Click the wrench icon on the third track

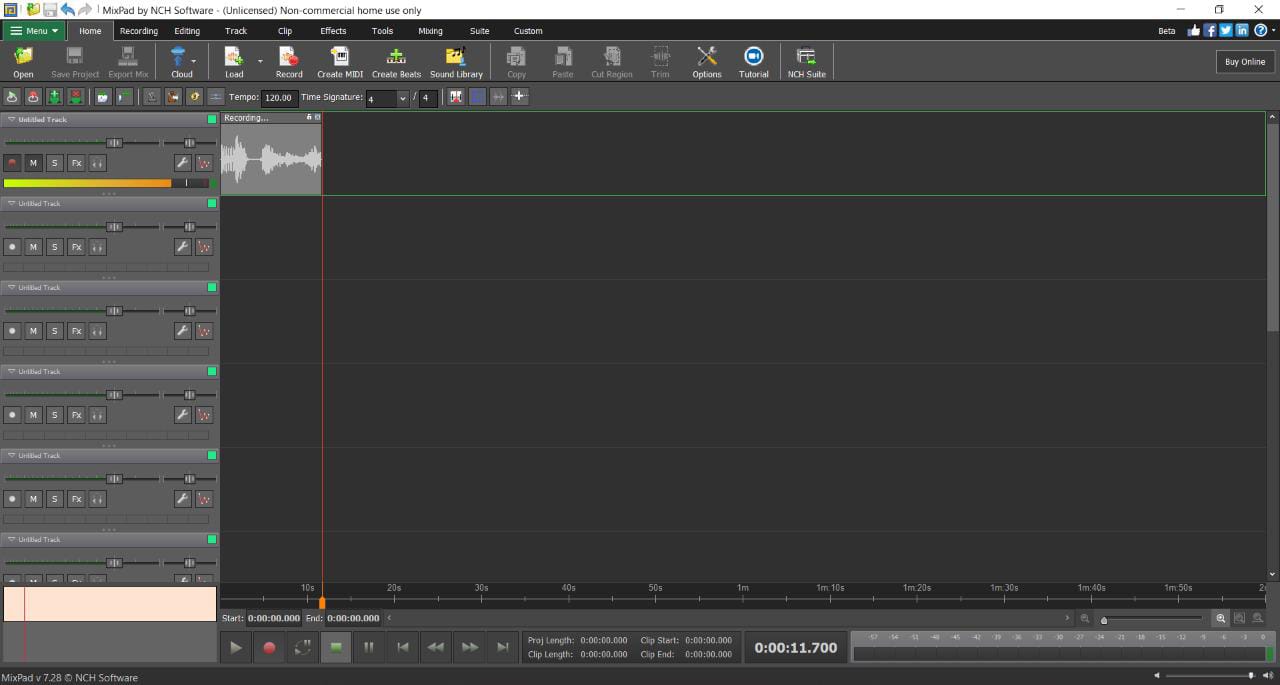point(183,331)
